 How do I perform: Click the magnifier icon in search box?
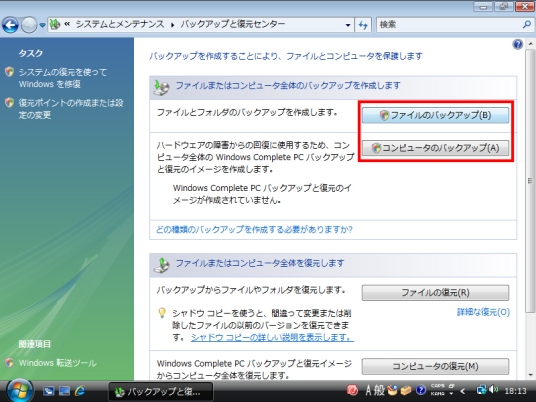[527, 25]
